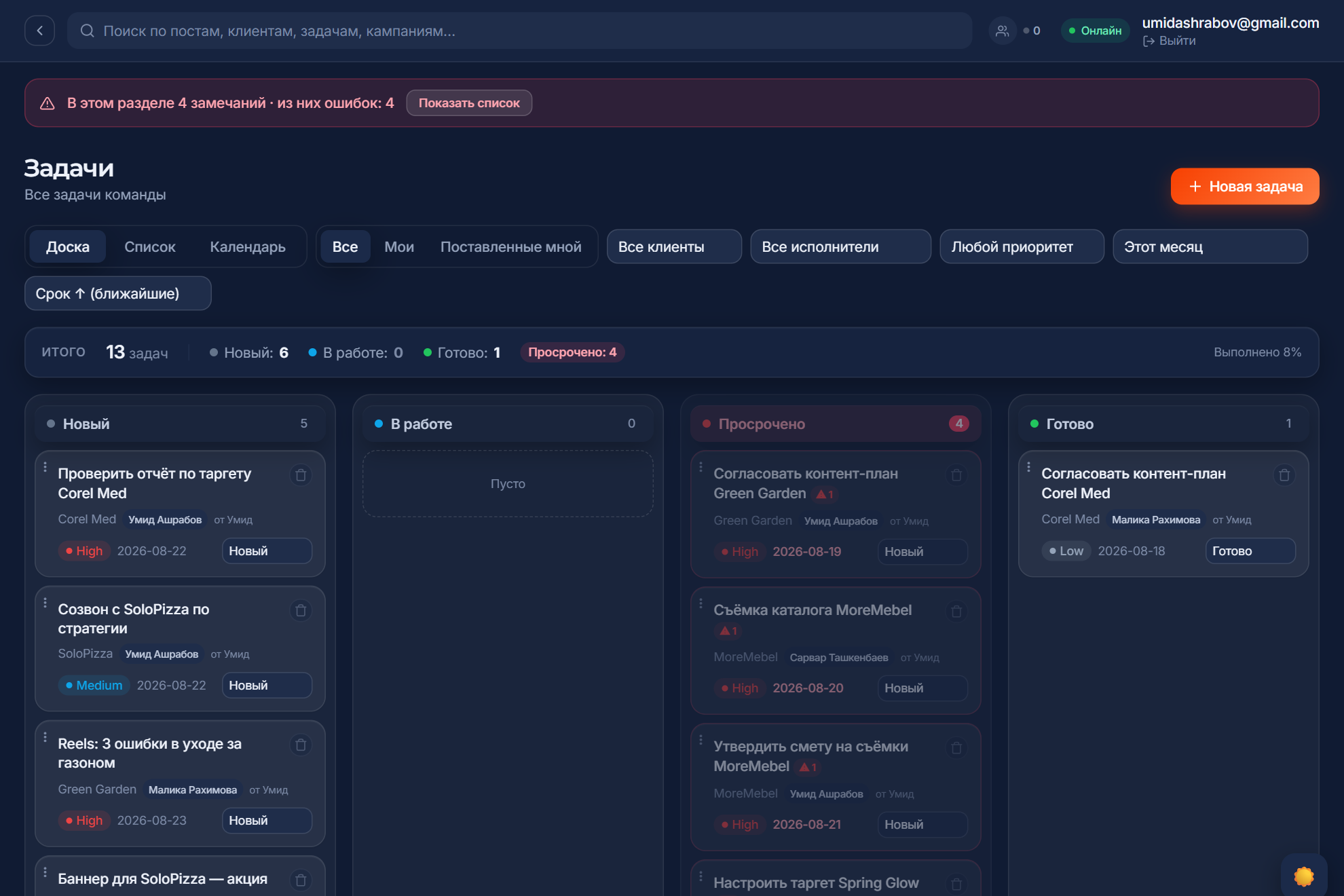Screen dimensions: 1344x896
Task: Open sort dropdown 'Срок ↑ (ближайшие)'
Action: click(x=118, y=293)
